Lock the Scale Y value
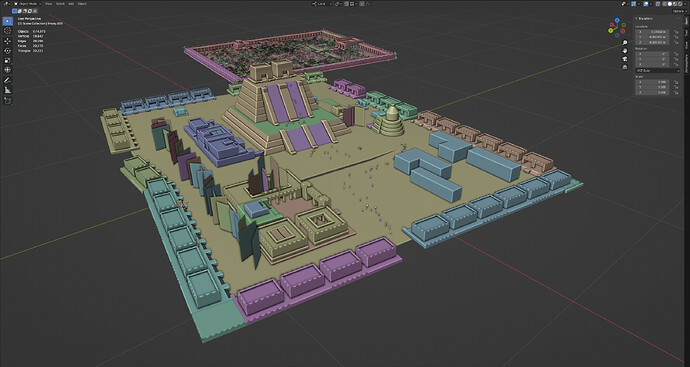Screen dimensions: 690x367 point(676,87)
